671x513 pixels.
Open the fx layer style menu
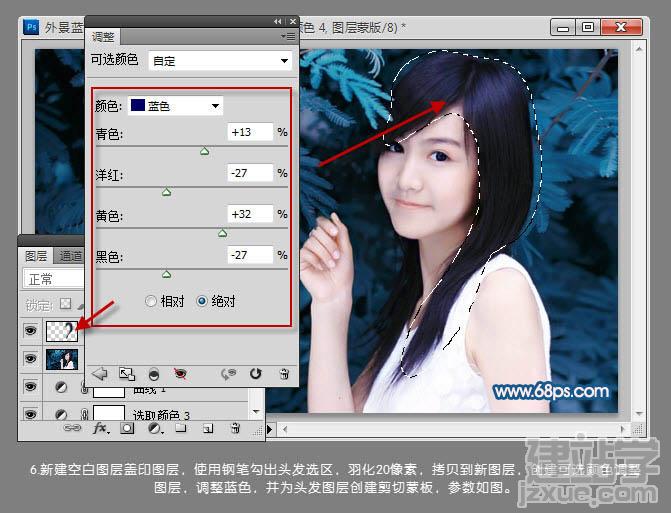100,428
